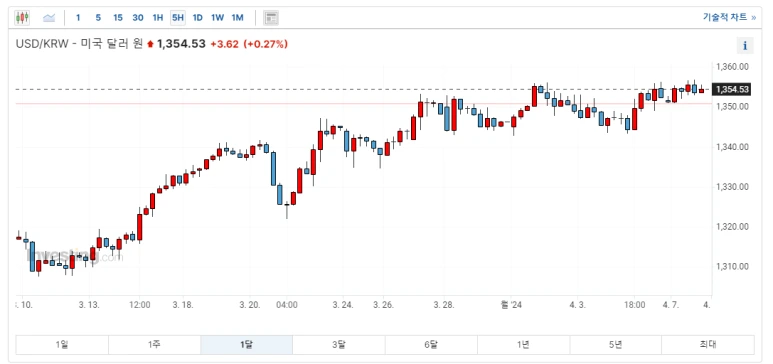773x364 pixels.
Task: Show the 최대 full range
Action: click(708, 345)
